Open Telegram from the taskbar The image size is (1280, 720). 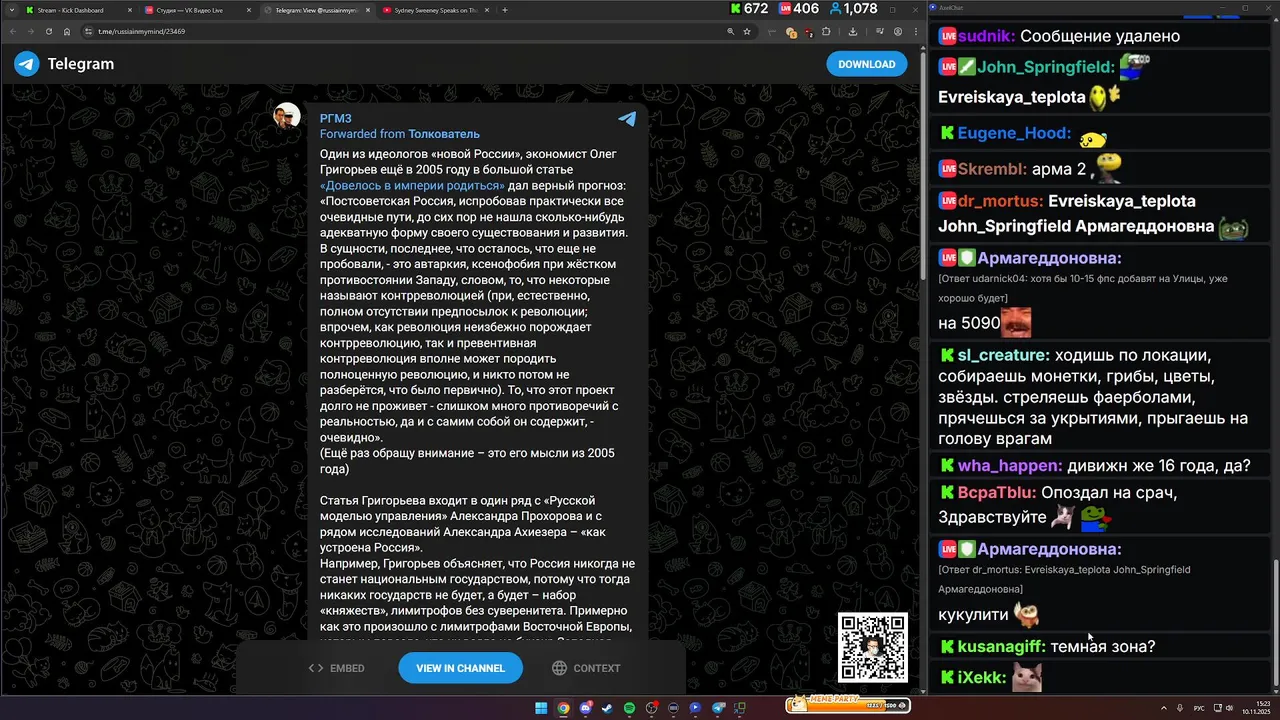718,708
